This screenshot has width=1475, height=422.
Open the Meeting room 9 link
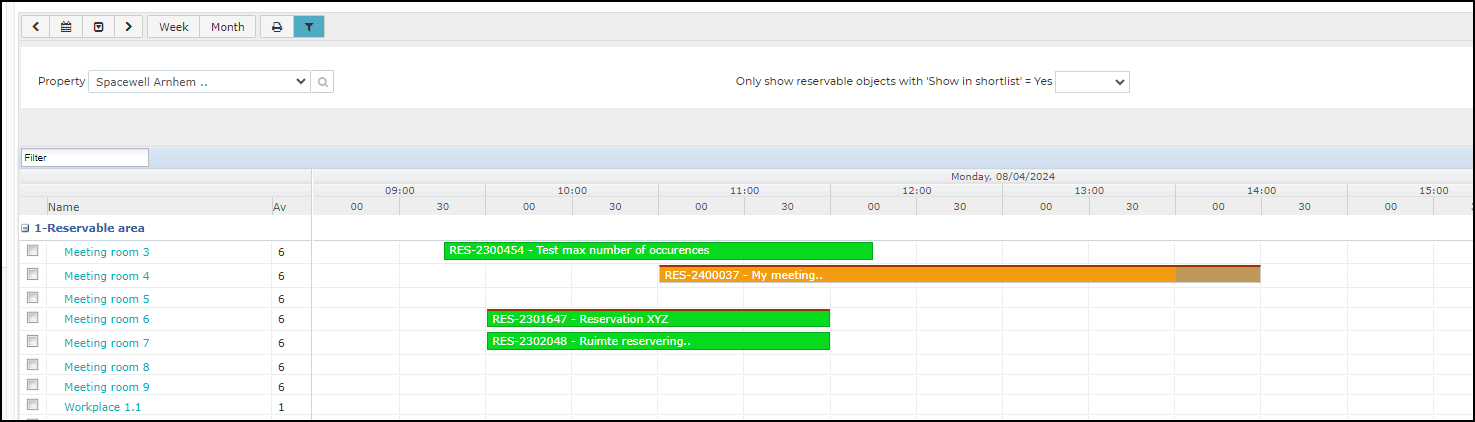[107, 387]
